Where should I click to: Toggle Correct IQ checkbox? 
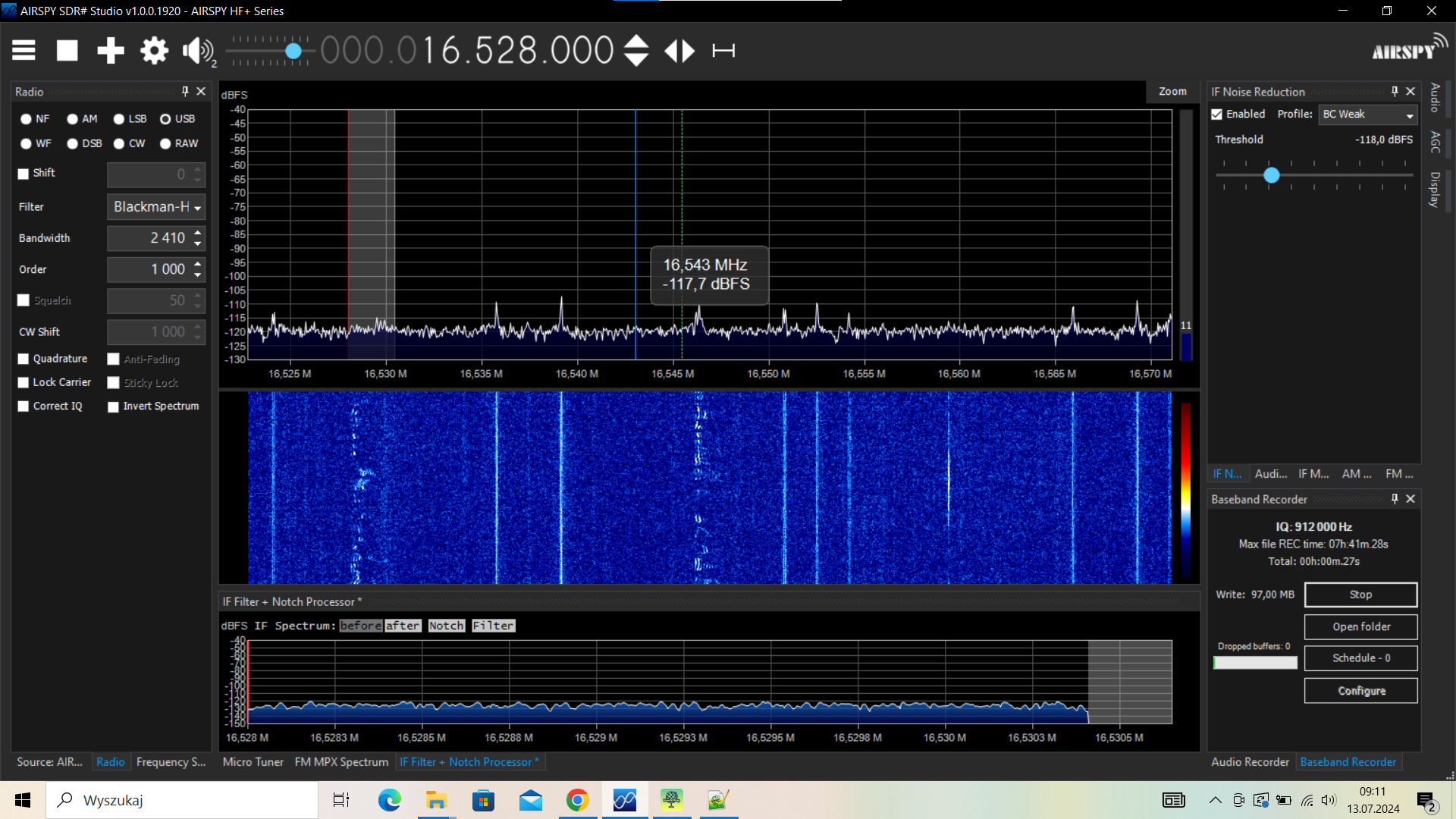(x=24, y=406)
